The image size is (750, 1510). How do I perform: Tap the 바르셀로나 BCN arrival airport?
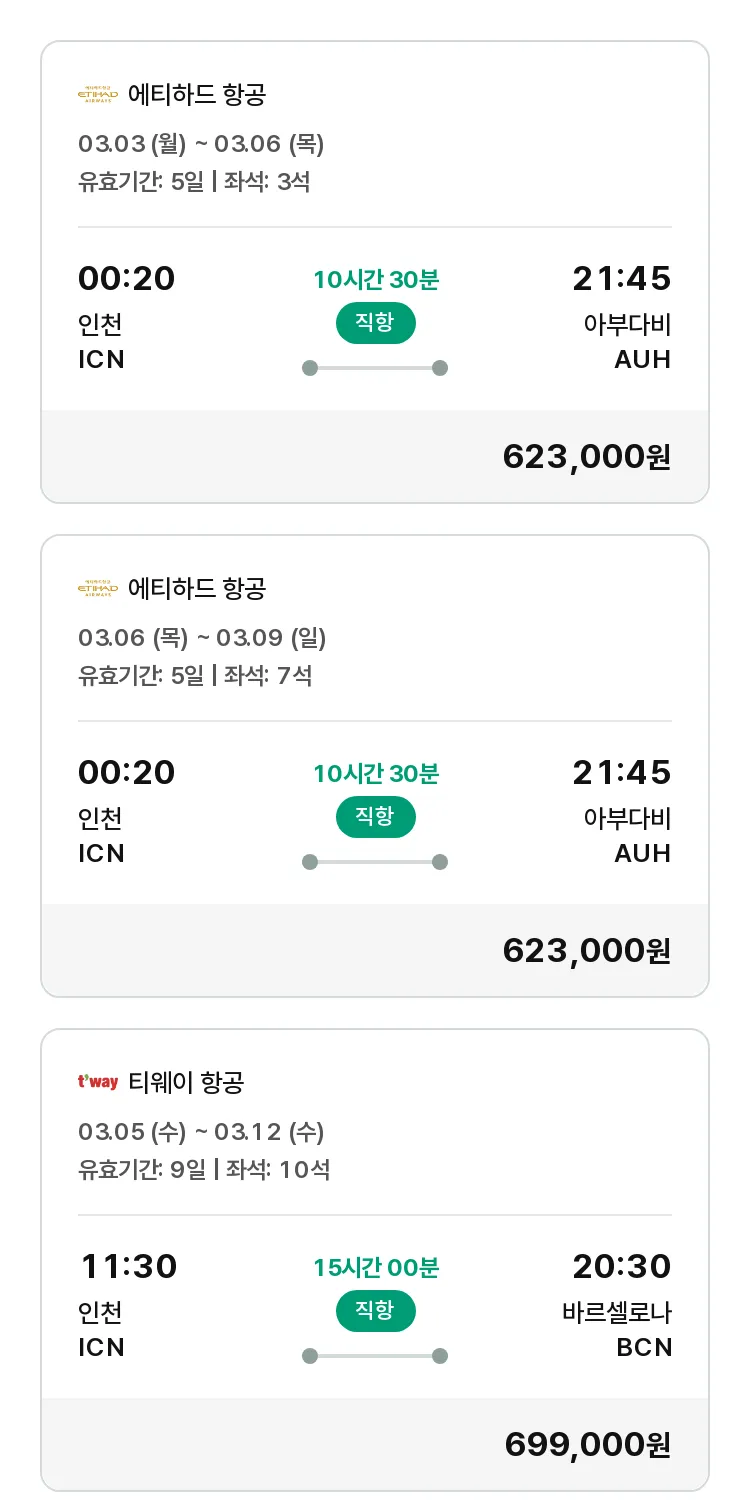[x=616, y=1330]
